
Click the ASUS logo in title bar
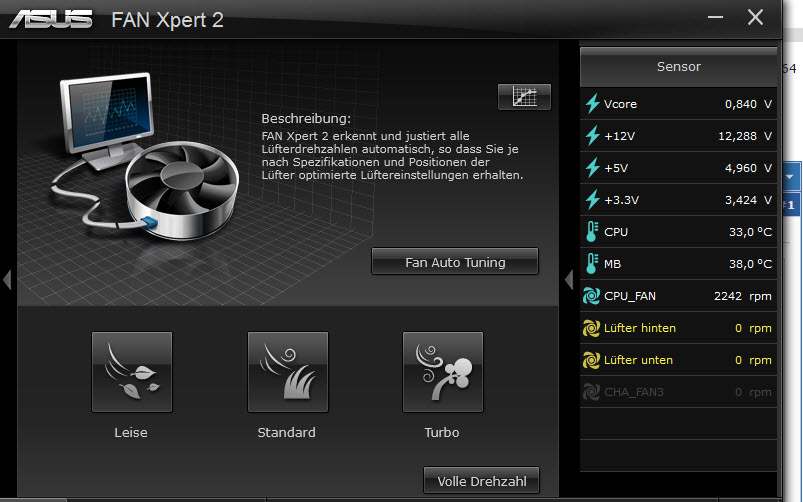pos(51,19)
